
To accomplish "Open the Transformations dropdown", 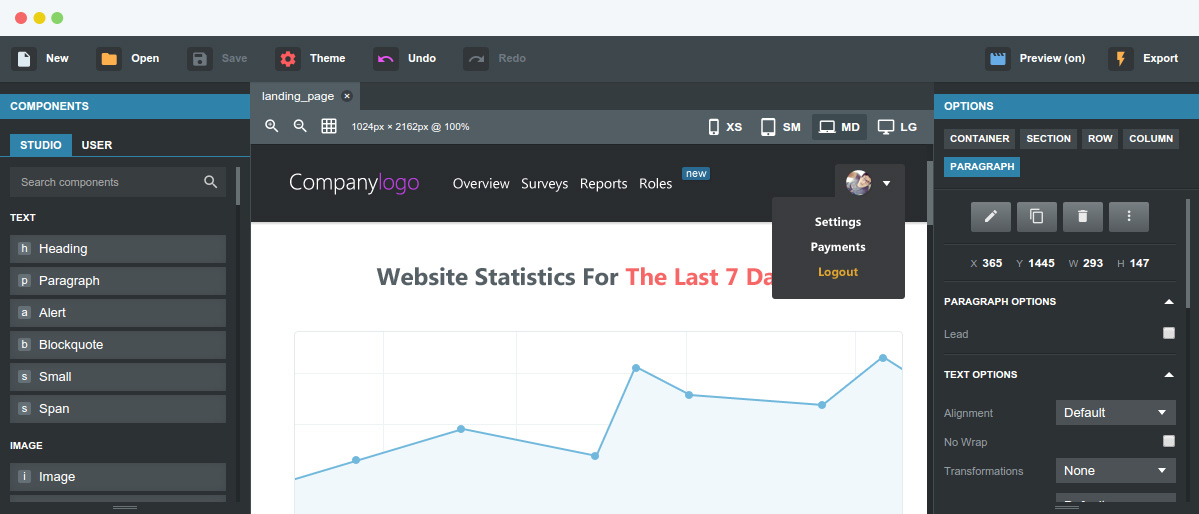I will pos(1116,470).
